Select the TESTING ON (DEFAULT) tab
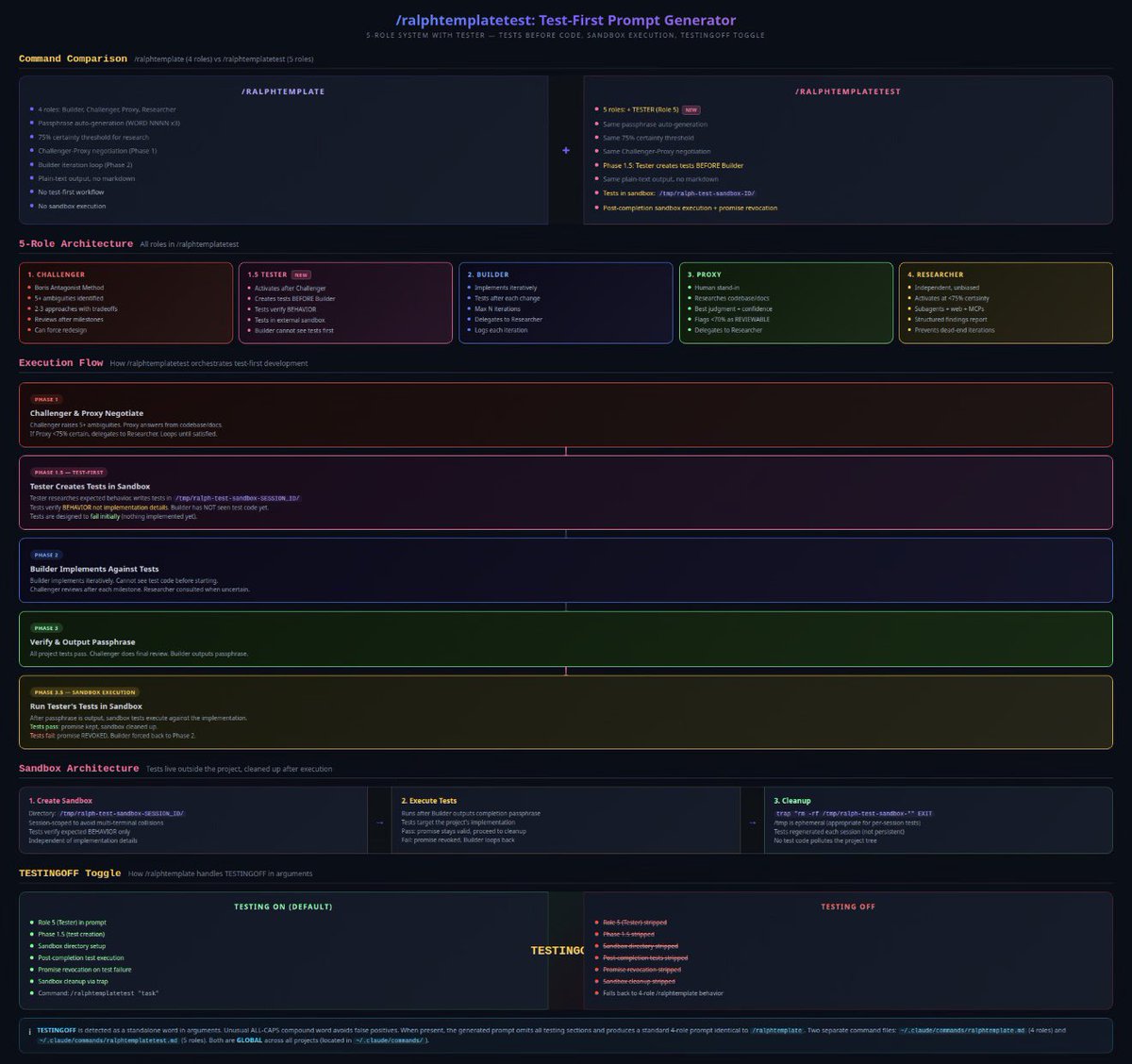The height and width of the screenshot is (1064, 1132). pyautogui.click(x=284, y=906)
